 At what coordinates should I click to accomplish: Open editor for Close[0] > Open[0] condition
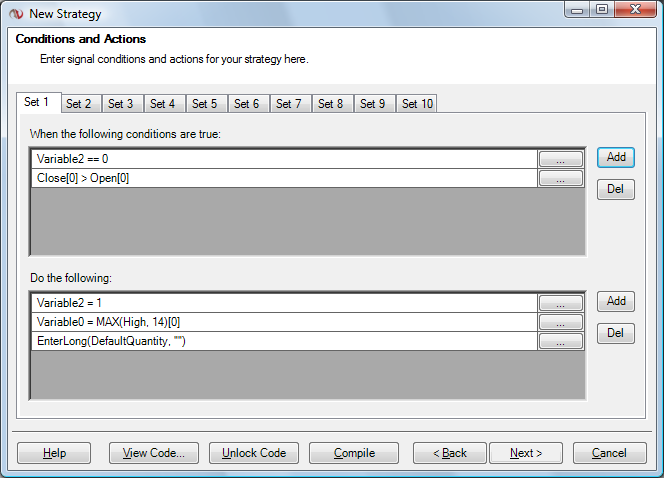click(x=560, y=179)
